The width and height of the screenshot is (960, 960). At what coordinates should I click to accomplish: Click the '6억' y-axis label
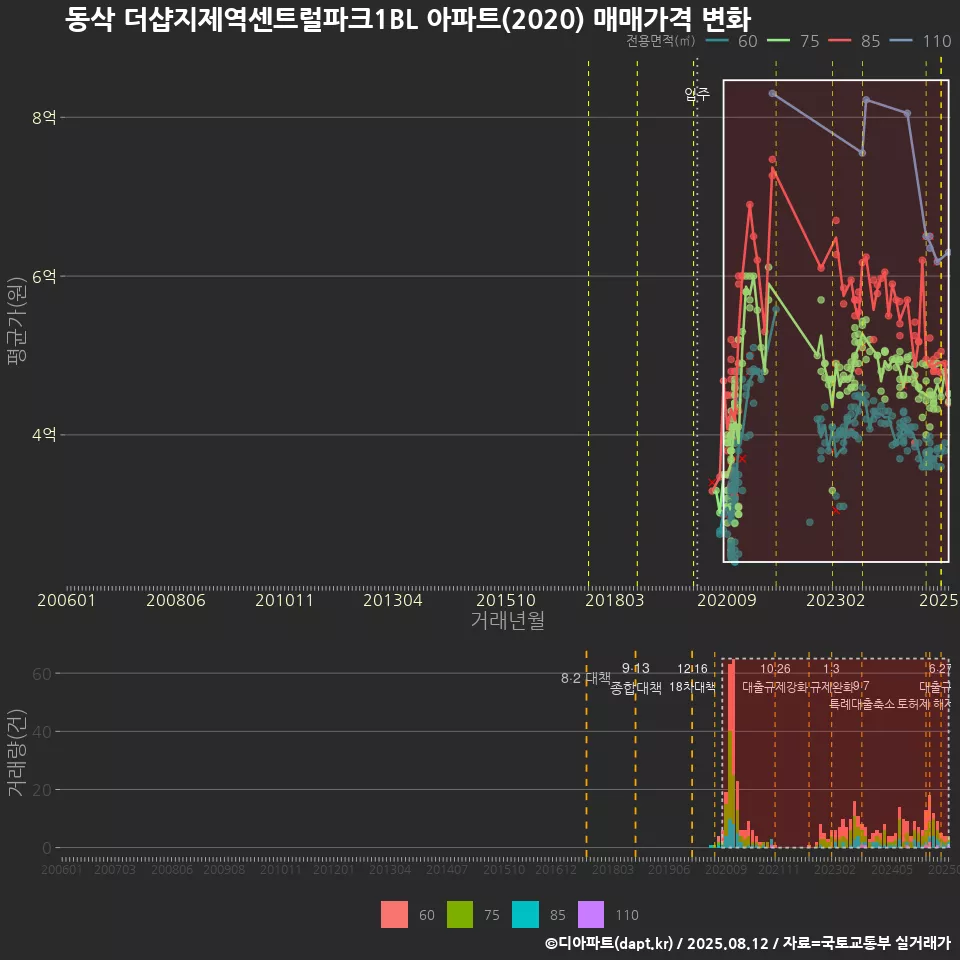[x=44, y=277]
